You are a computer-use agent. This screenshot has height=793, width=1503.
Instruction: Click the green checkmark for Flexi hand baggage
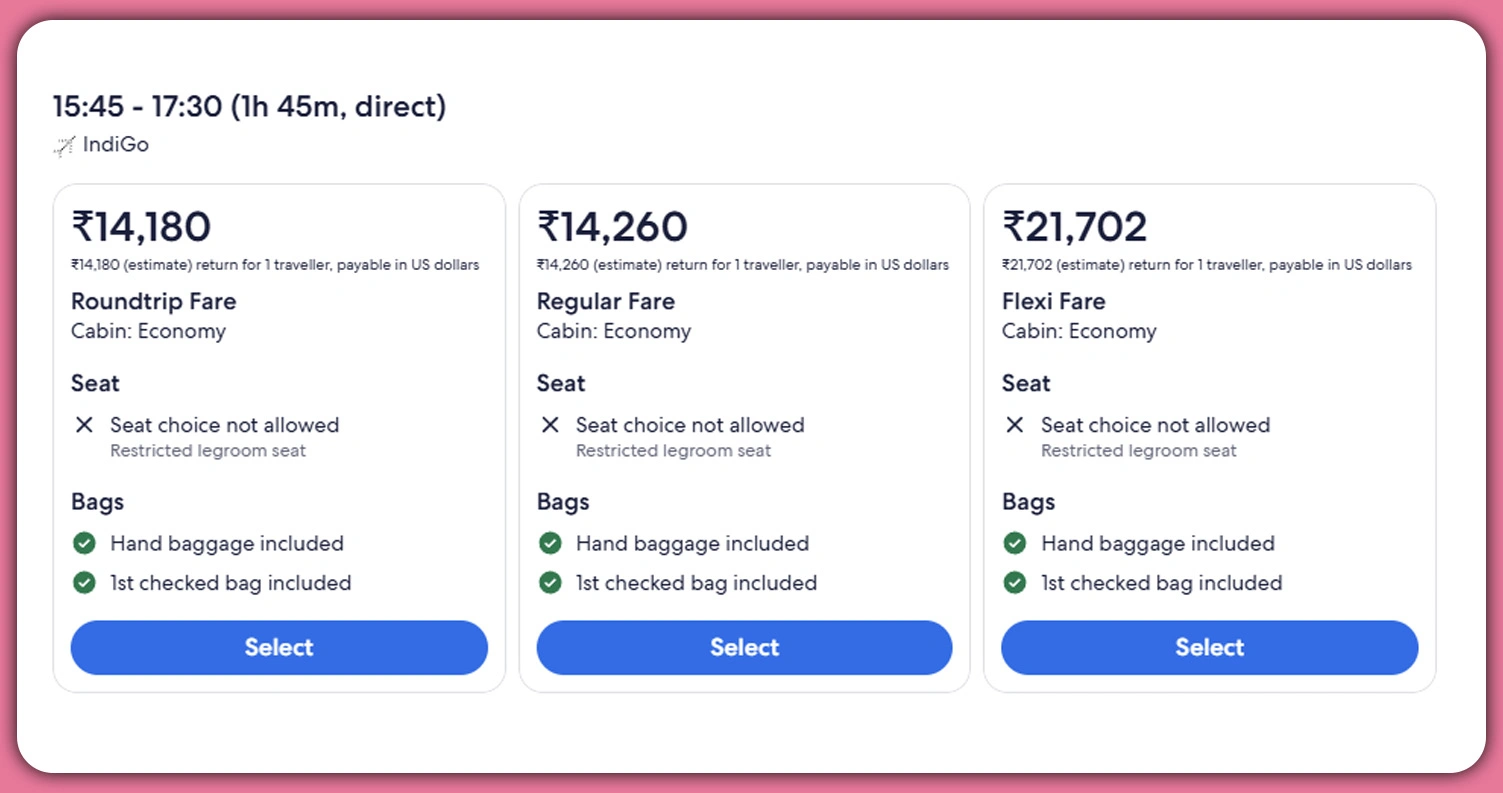pyautogui.click(x=1015, y=543)
